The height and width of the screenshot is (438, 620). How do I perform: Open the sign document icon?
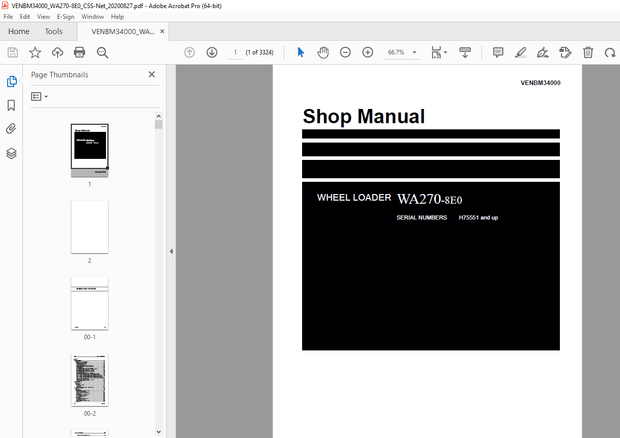pyautogui.click(x=542, y=52)
